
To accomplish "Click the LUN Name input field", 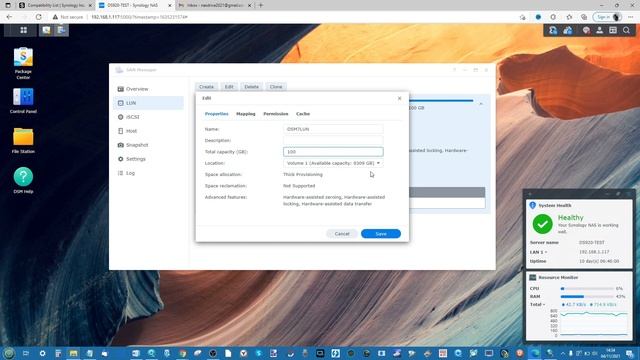I will pyautogui.click(x=333, y=129).
